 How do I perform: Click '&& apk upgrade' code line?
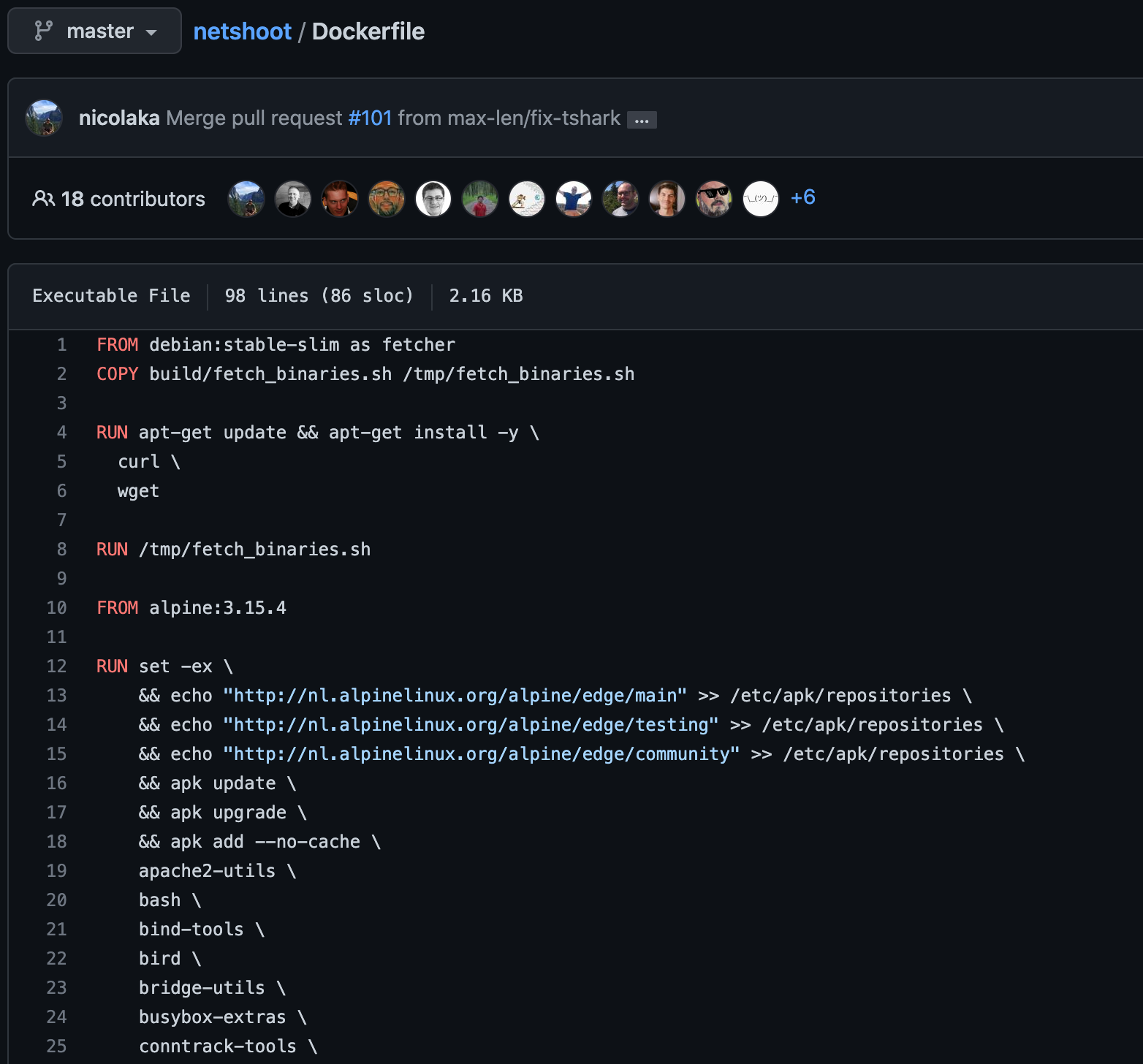point(223,813)
